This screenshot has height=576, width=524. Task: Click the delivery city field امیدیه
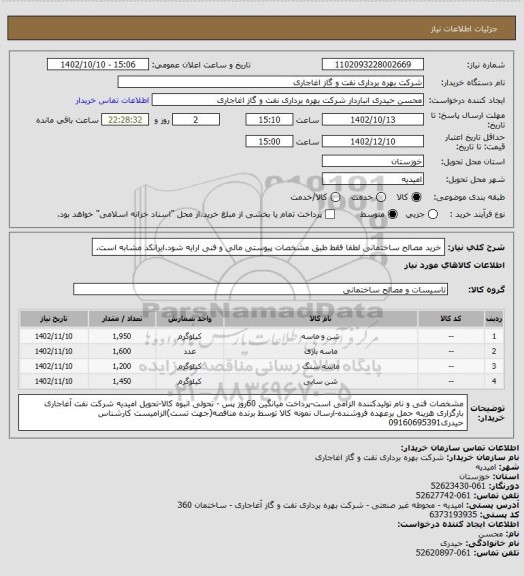[373, 179]
